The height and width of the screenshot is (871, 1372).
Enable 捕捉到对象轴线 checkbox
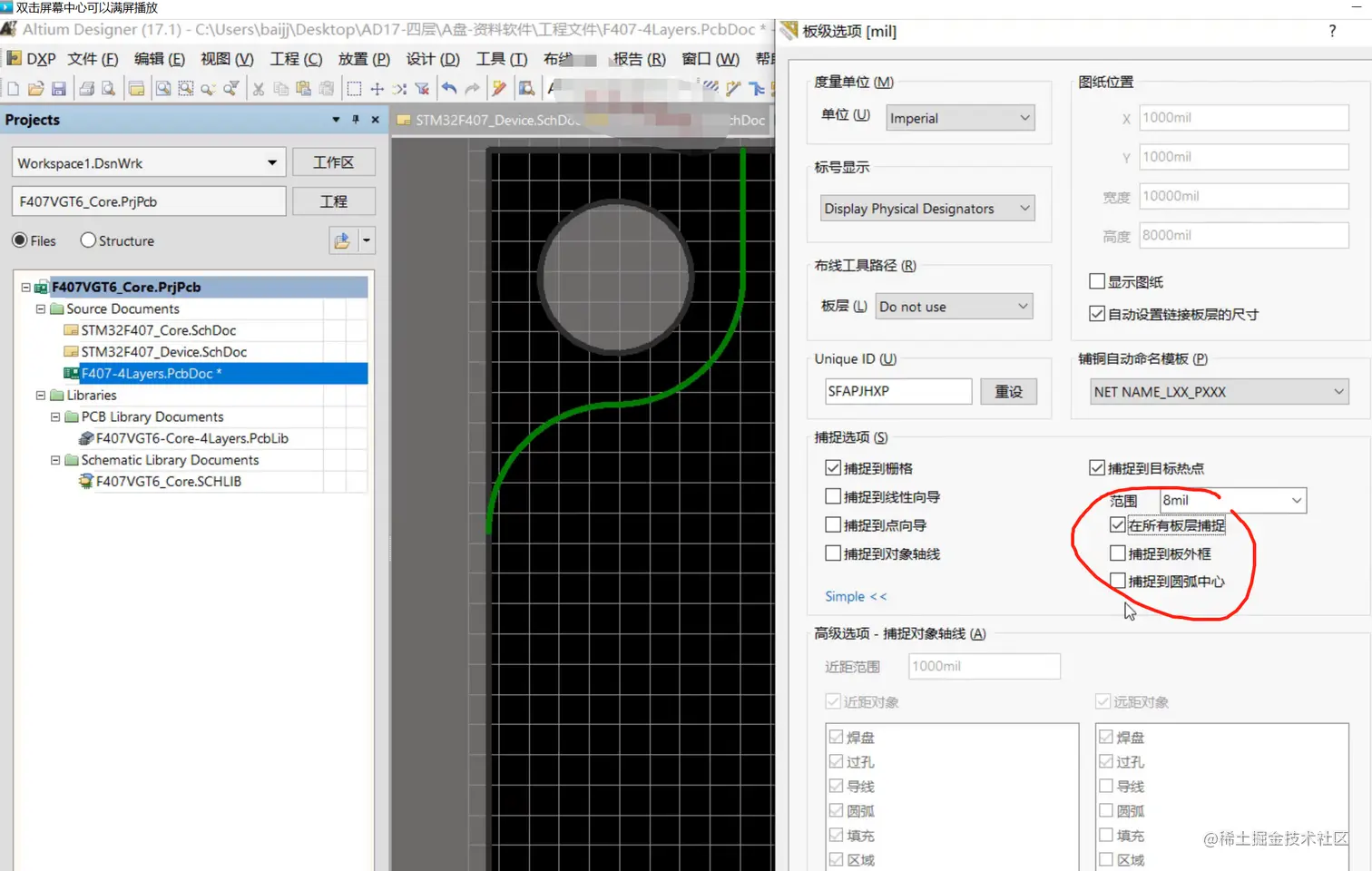[x=833, y=553]
